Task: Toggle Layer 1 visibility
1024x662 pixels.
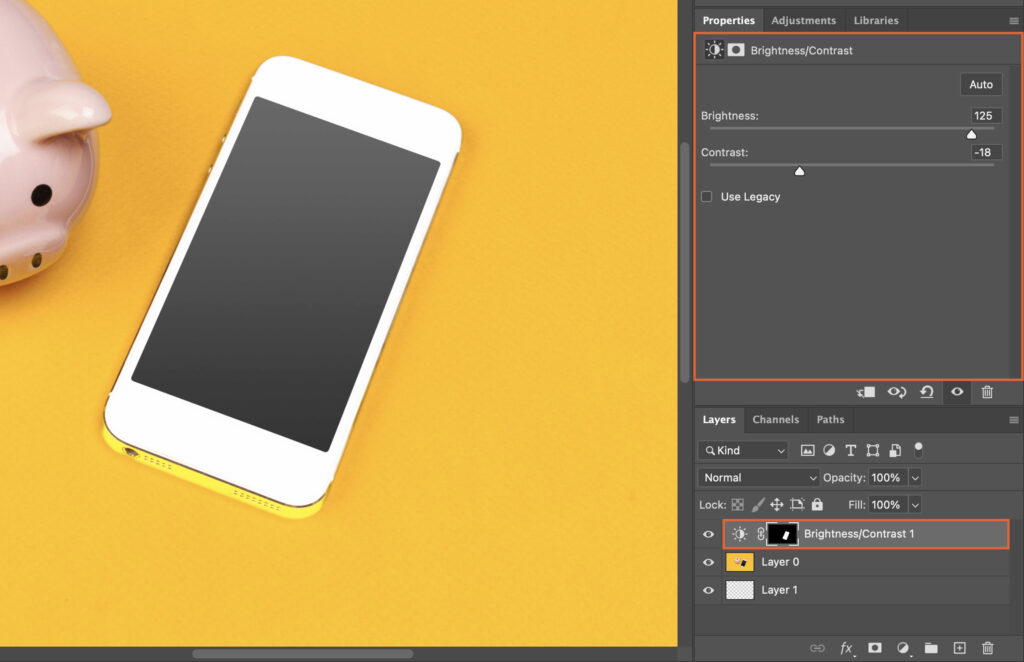Action: click(x=708, y=590)
